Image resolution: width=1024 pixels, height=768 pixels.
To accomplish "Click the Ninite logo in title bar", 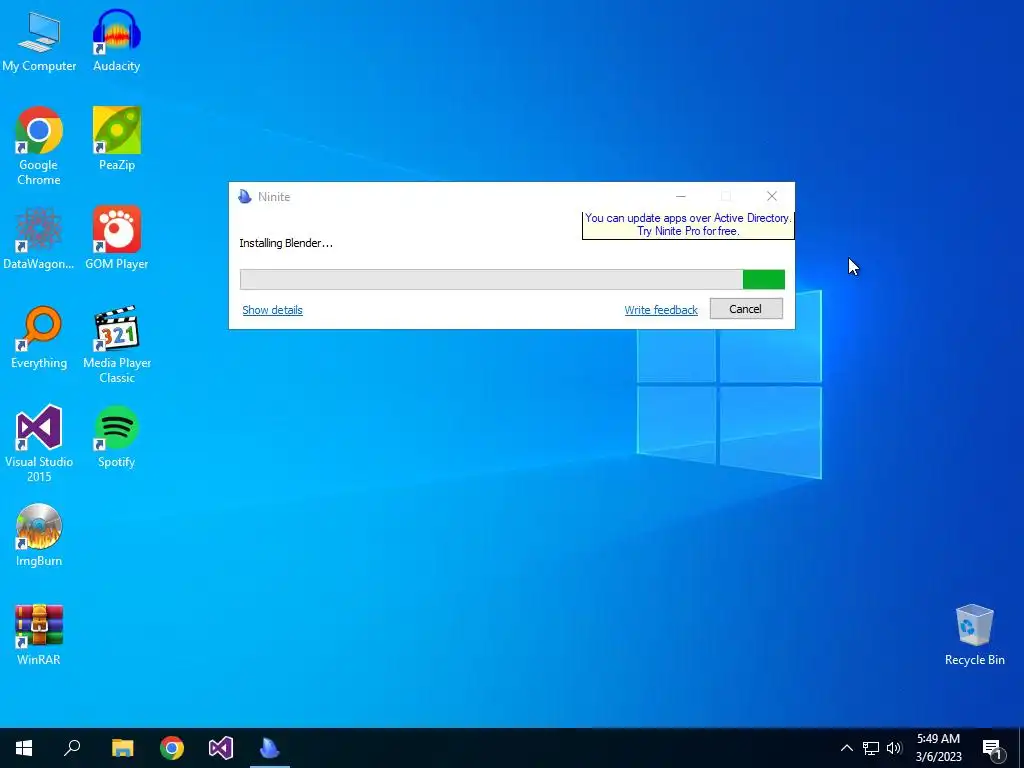I will coord(245,197).
